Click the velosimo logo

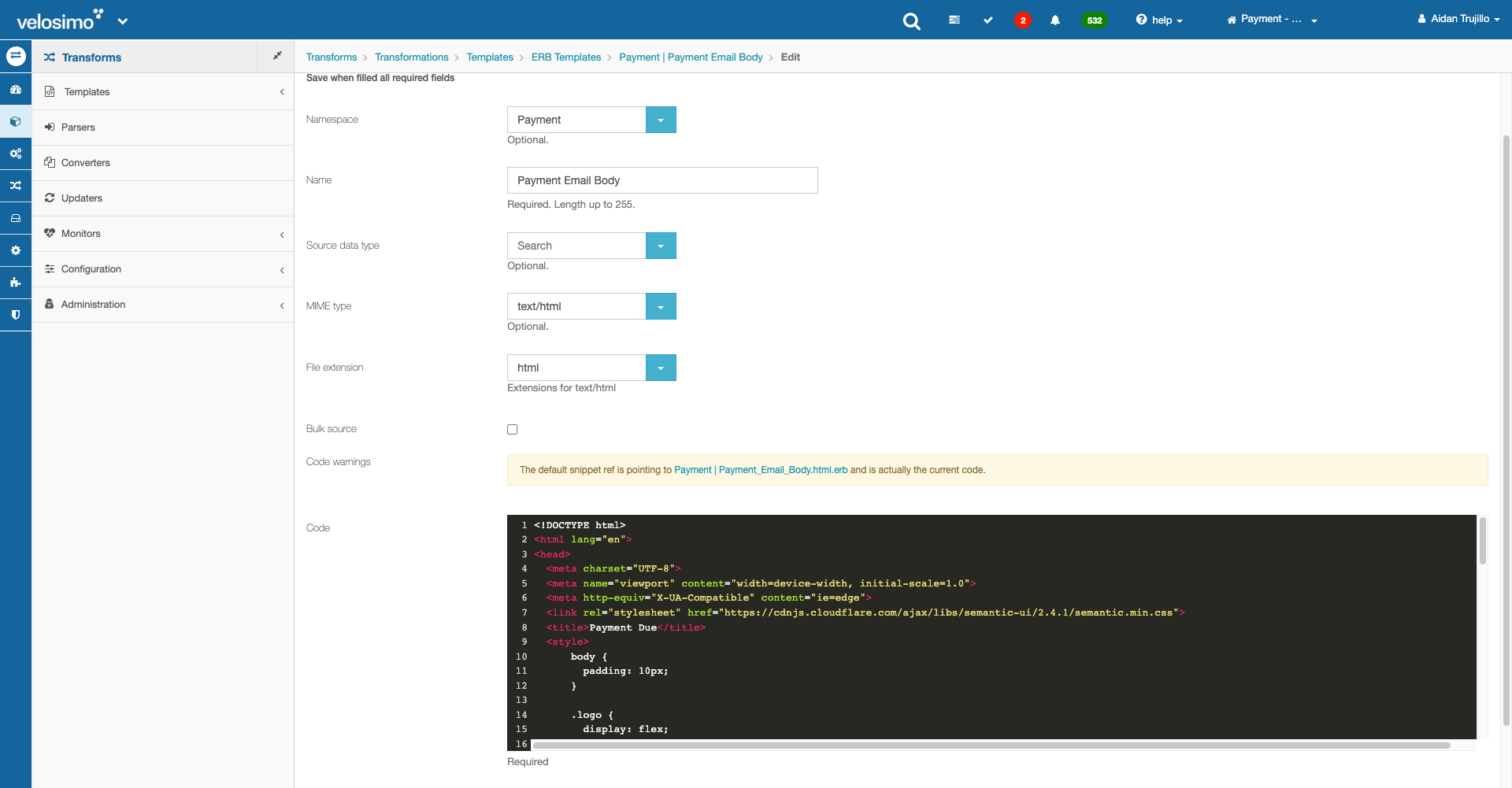tap(60, 20)
